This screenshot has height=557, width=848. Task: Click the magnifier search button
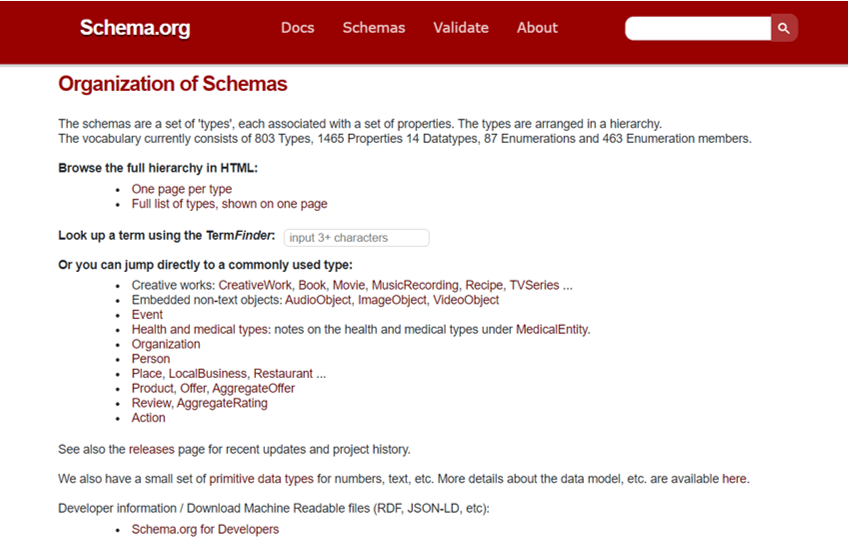(x=784, y=28)
